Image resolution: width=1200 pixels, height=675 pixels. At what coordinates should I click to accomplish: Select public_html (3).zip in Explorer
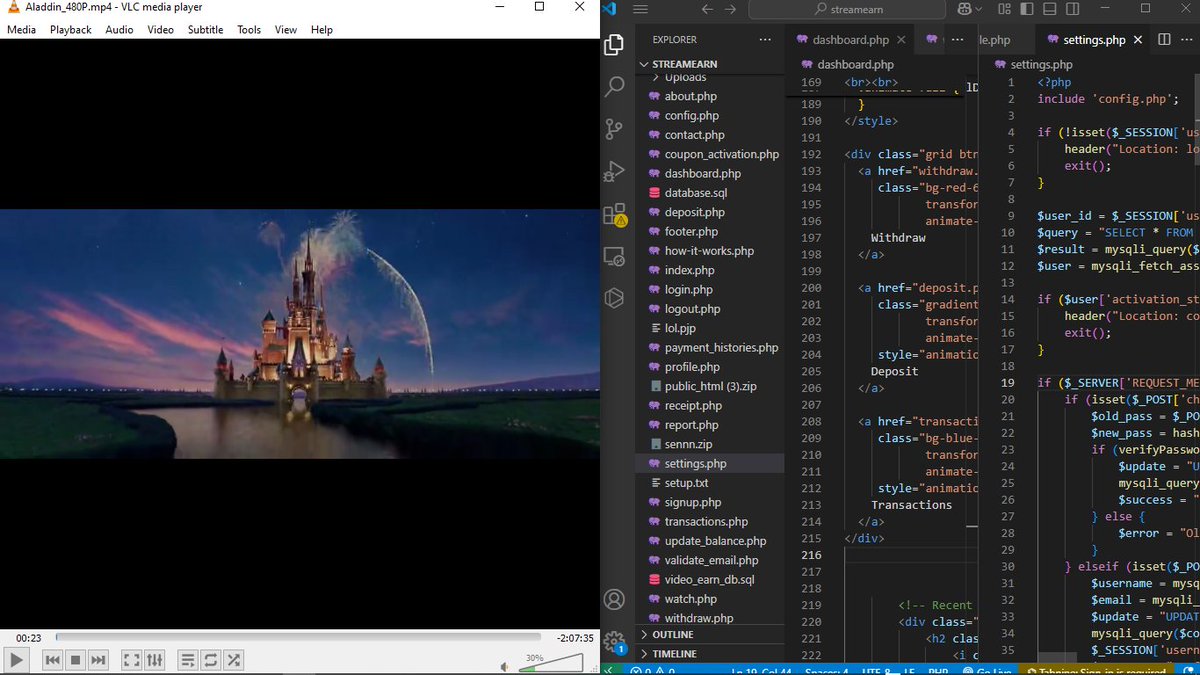tap(710, 386)
